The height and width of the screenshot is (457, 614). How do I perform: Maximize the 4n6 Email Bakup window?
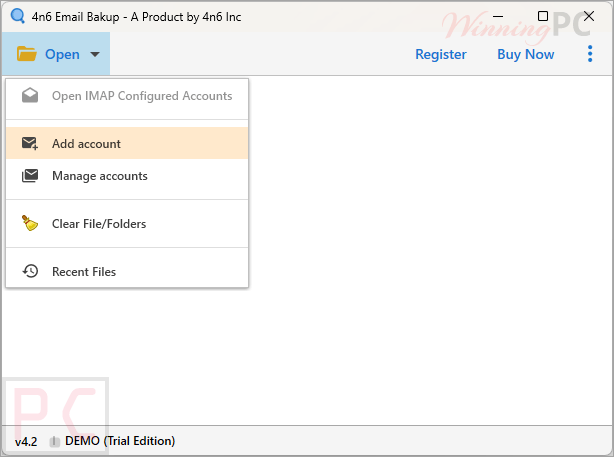coord(543,16)
